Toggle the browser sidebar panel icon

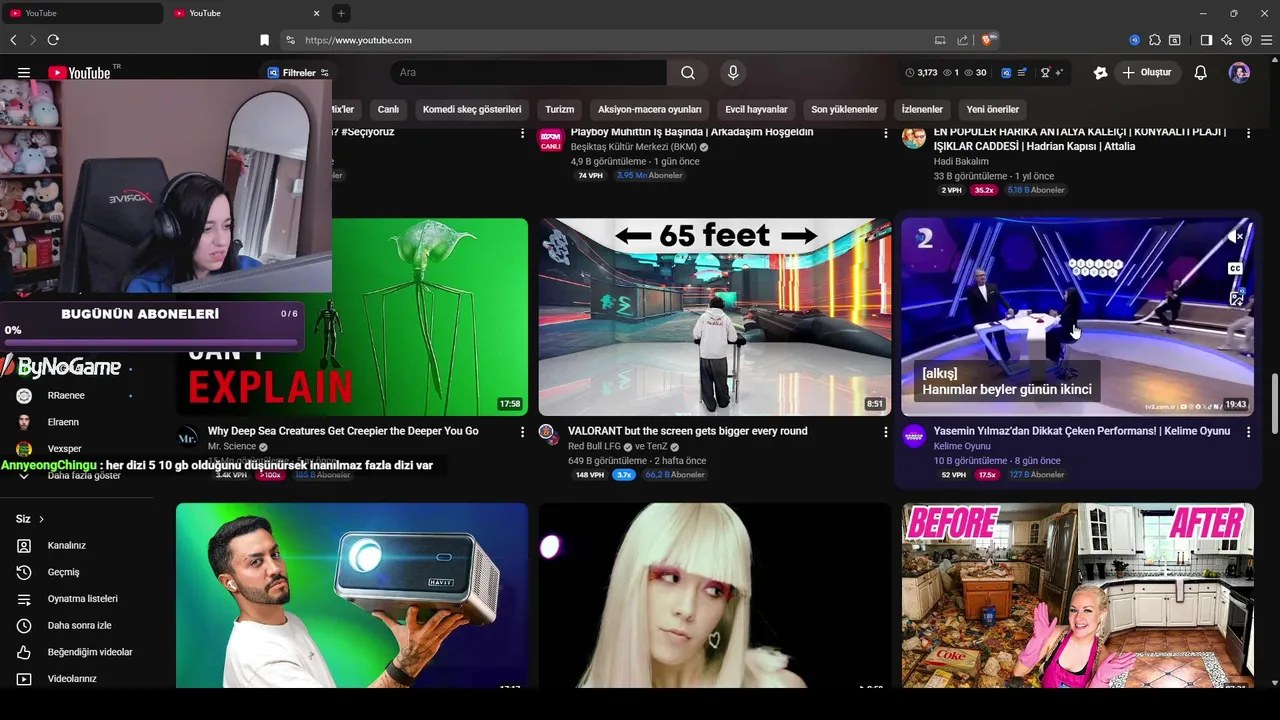(x=1206, y=40)
